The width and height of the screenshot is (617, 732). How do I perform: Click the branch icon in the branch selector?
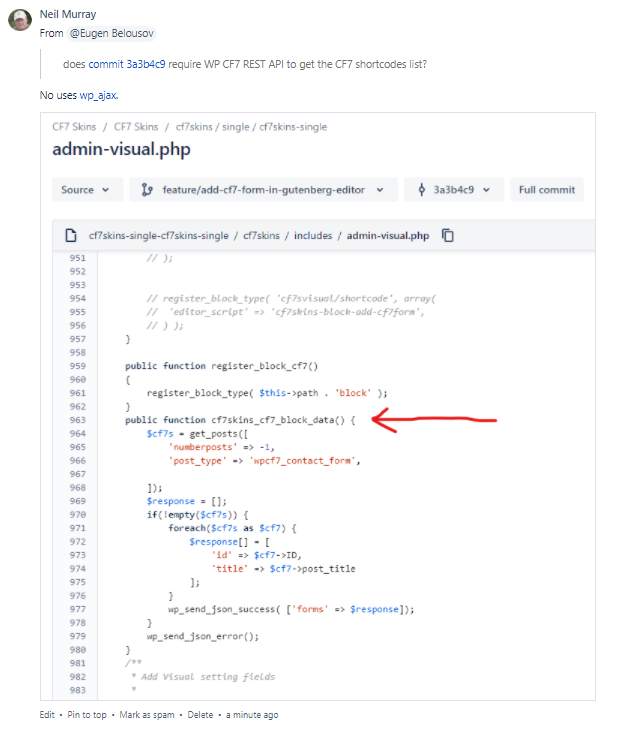click(x=148, y=190)
